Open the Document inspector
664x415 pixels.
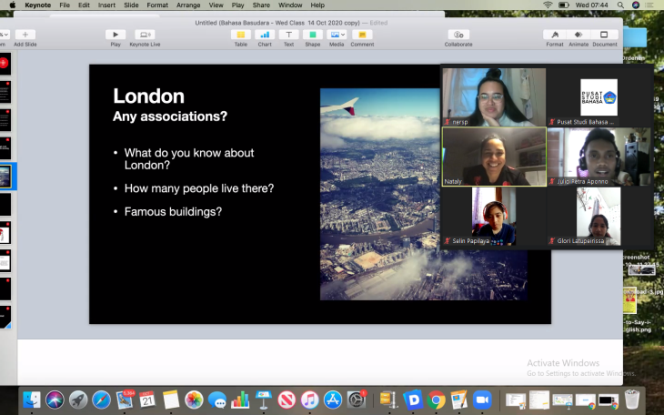[604, 35]
